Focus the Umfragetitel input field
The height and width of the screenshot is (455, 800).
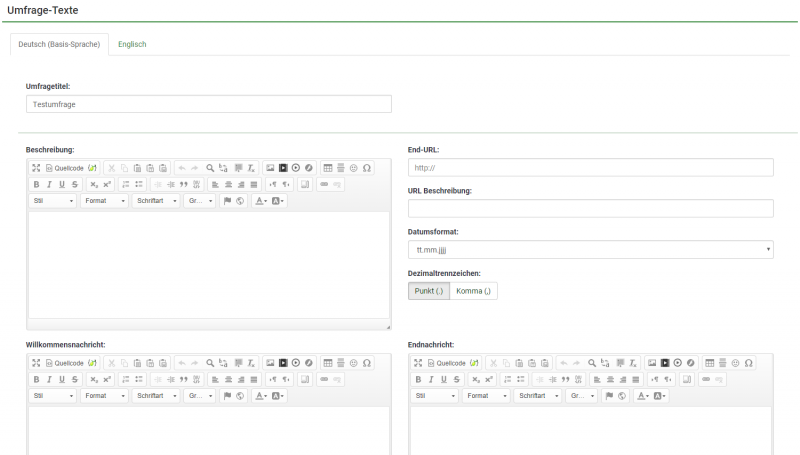209,104
